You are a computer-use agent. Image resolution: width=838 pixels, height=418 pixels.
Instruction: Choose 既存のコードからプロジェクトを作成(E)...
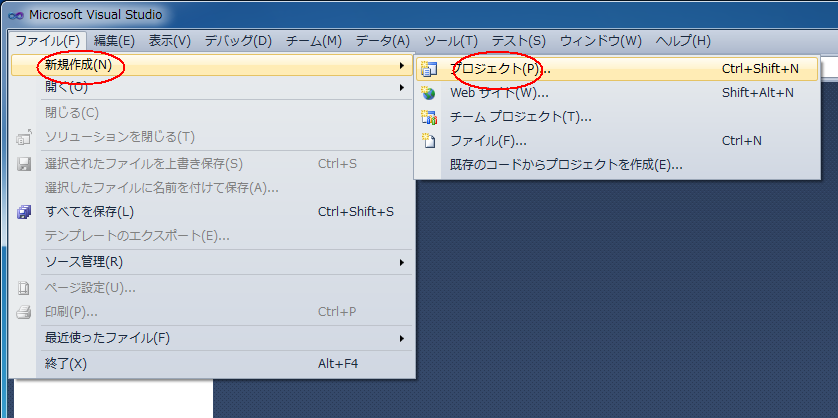(x=617, y=165)
